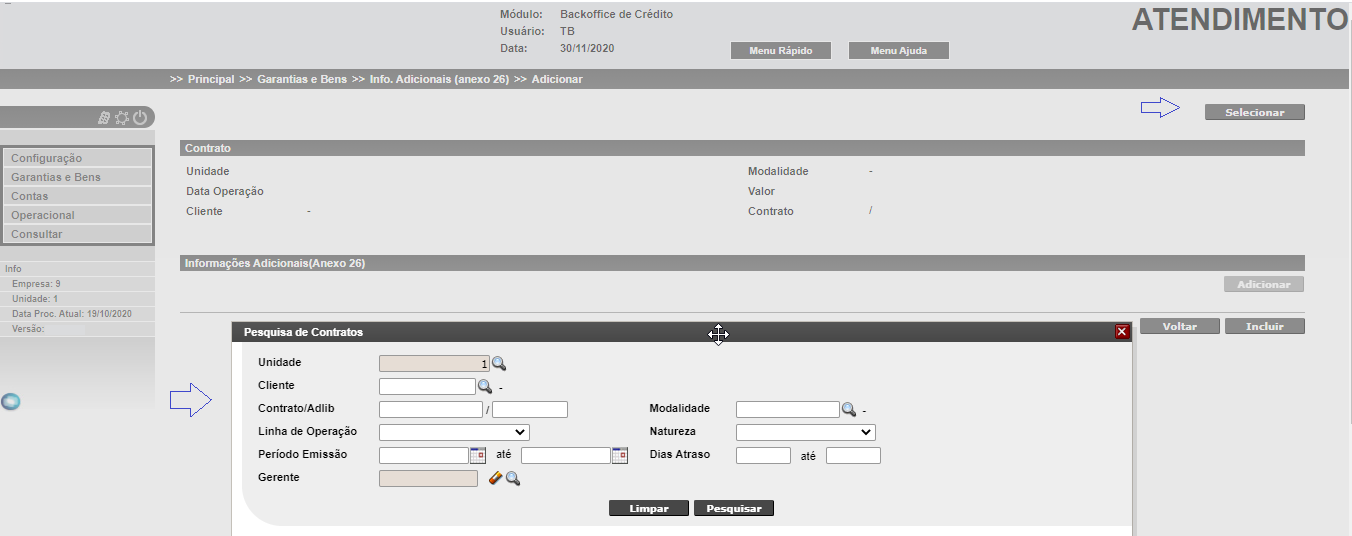Expand the Linha de Operação dropdown
Image resolution: width=1352 pixels, height=536 pixels.
pos(454,432)
